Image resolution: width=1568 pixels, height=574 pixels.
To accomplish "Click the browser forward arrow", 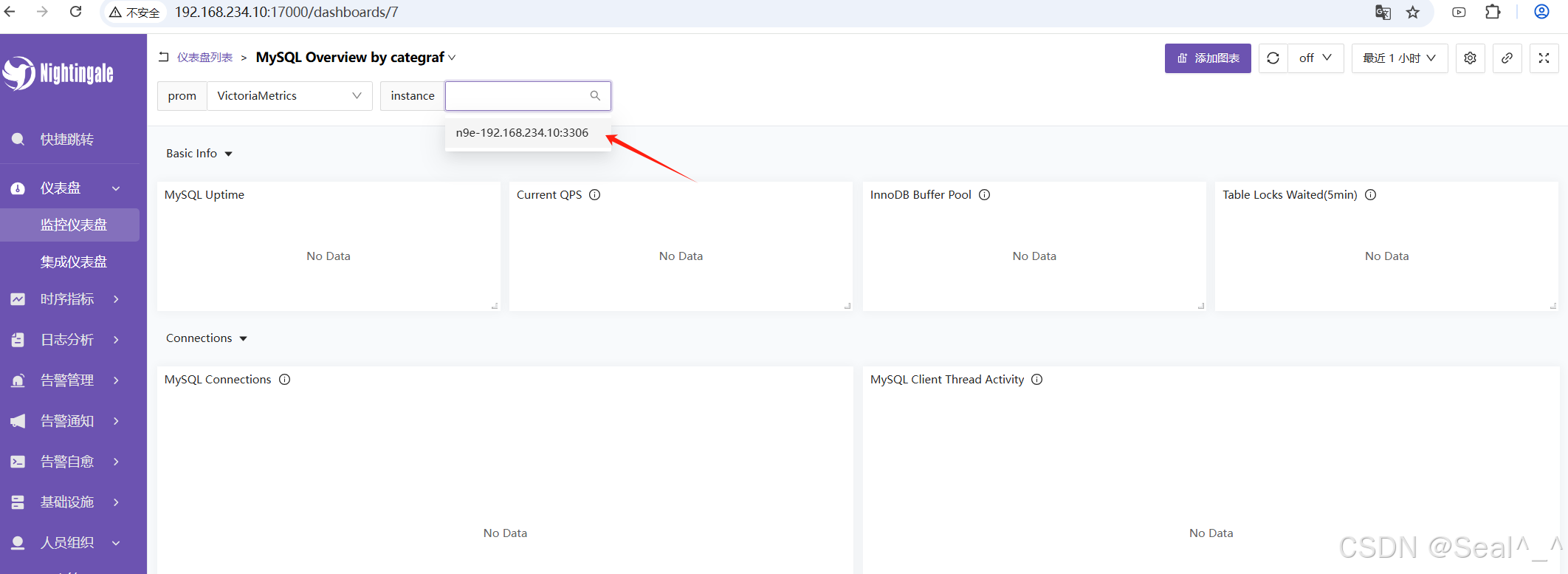I will (42, 12).
